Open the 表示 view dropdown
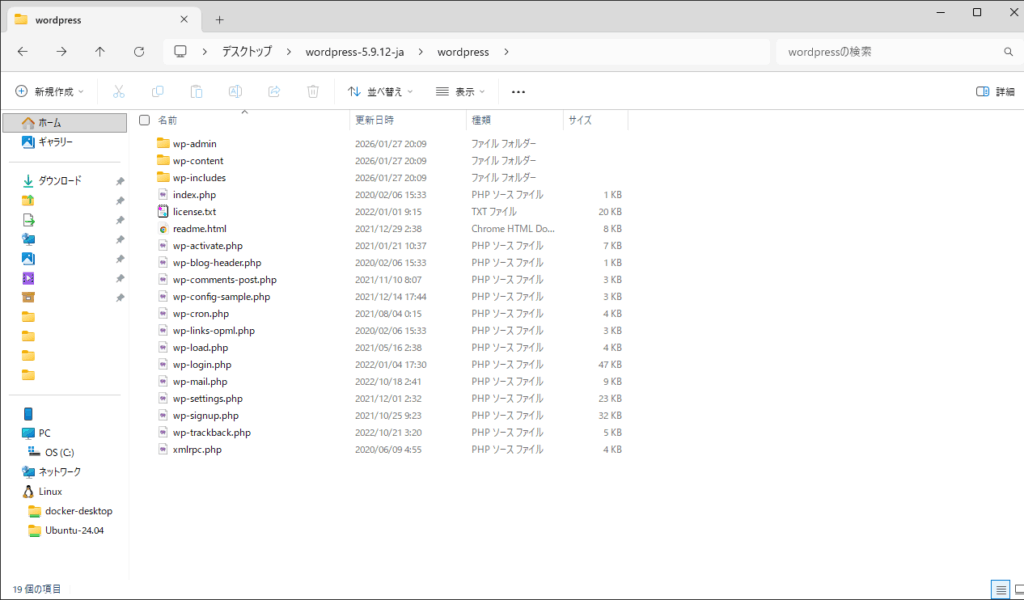Viewport: 1024px width, 600px height. point(460,91)
